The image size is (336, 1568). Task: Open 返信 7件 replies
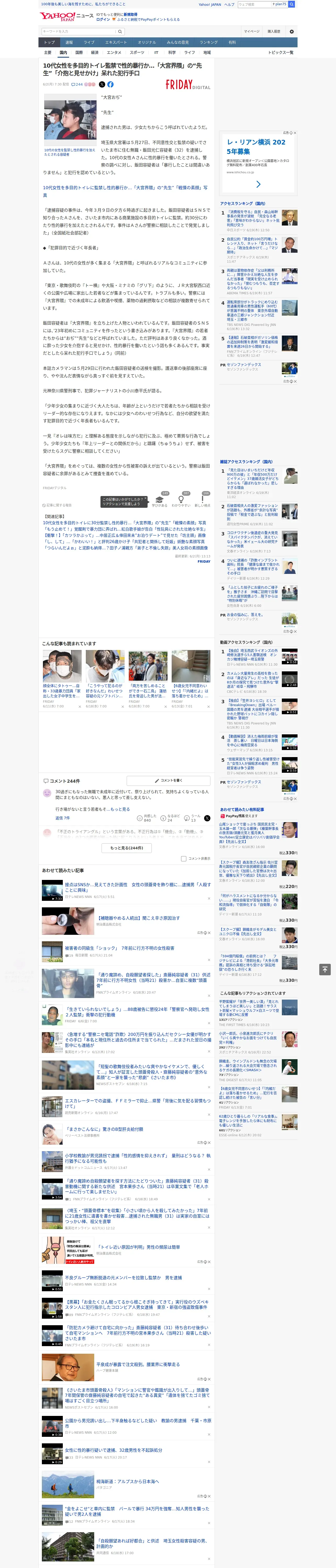pyautogui.click(x=63, y=817)
